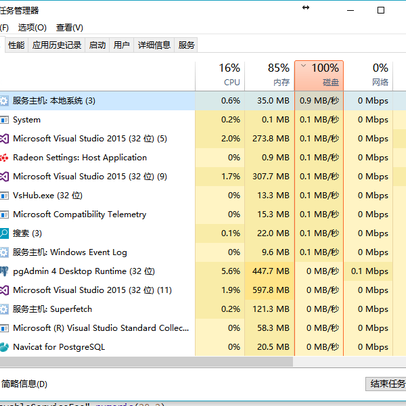Sort by the CPU 16% column header
Image resolution: width=406 pixels, height=406 pixels.
[220, 76]
